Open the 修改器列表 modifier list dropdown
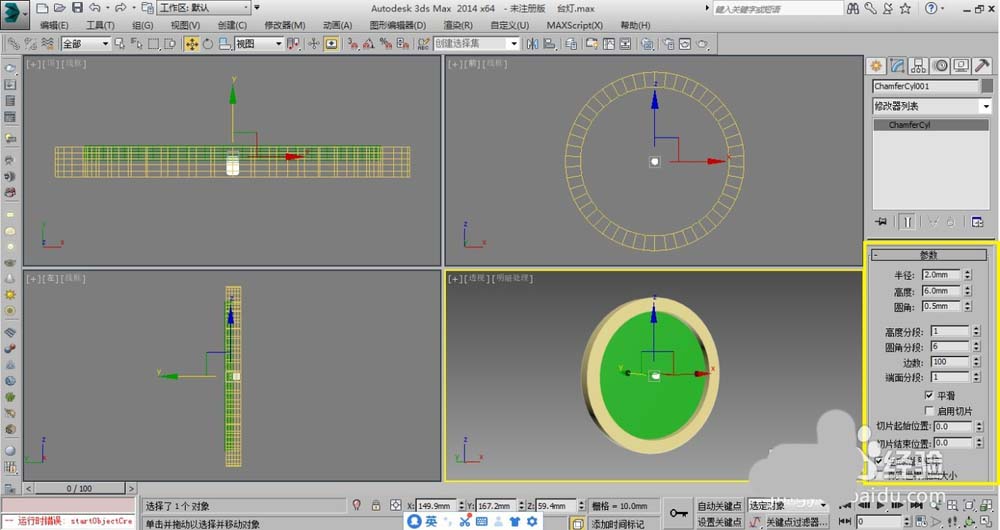 coord(930,106)
